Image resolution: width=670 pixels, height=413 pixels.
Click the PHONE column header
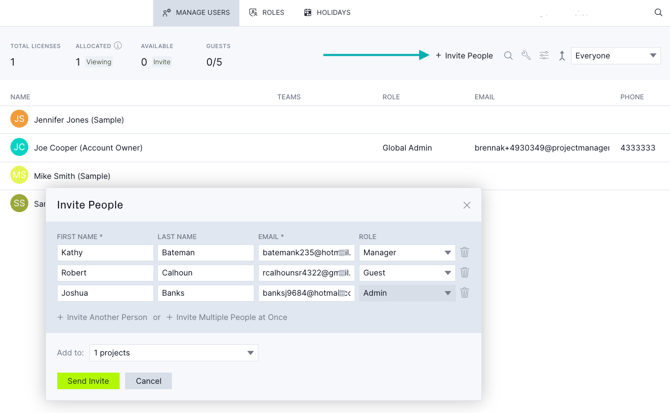(632, 97)
